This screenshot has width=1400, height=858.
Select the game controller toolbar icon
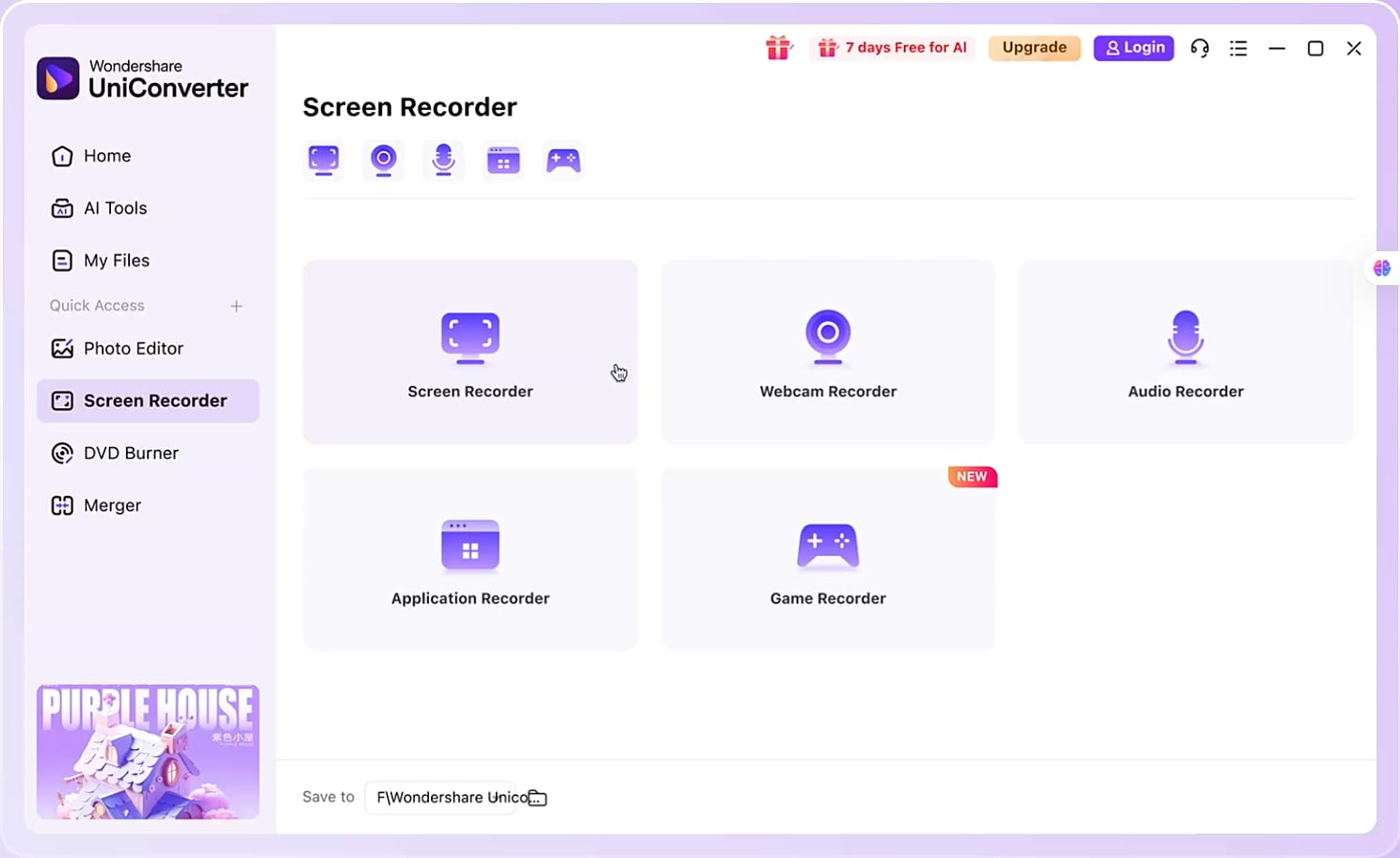tap(564, 161)
